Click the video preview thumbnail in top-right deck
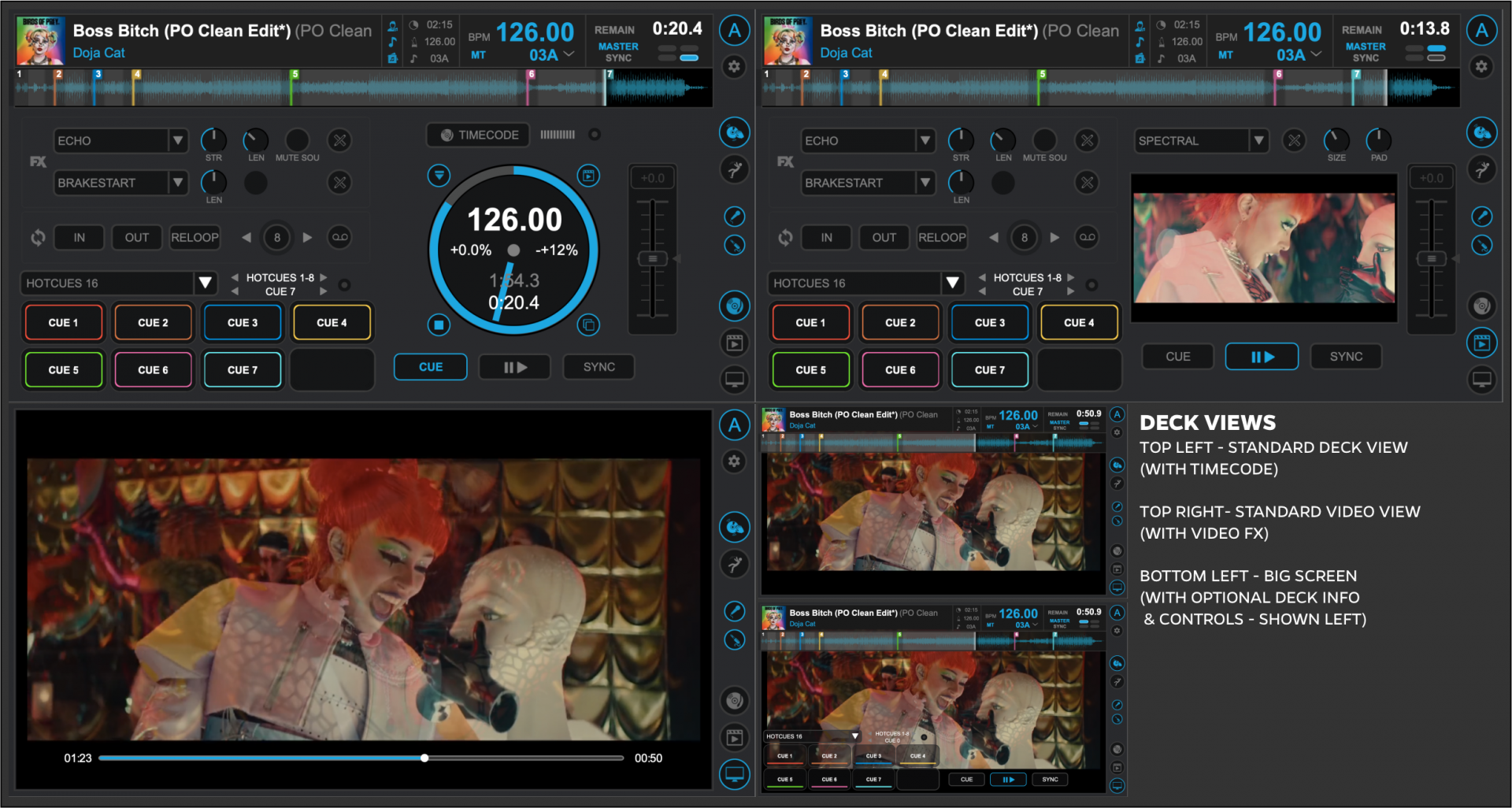Screen dimensions: 1512x808 (x=1264, y=247)
